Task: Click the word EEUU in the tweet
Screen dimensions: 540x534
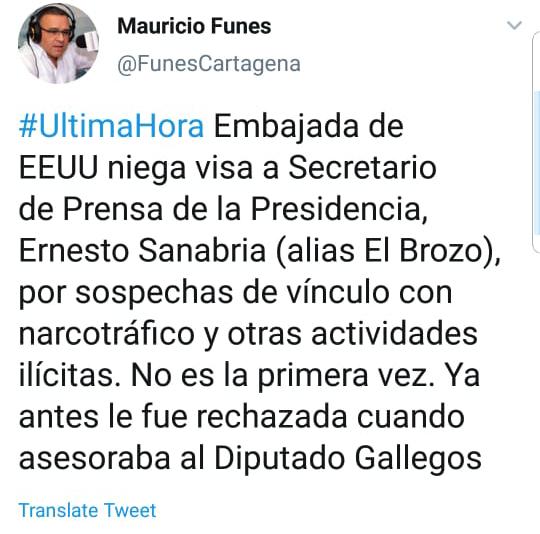Action: 59,168
